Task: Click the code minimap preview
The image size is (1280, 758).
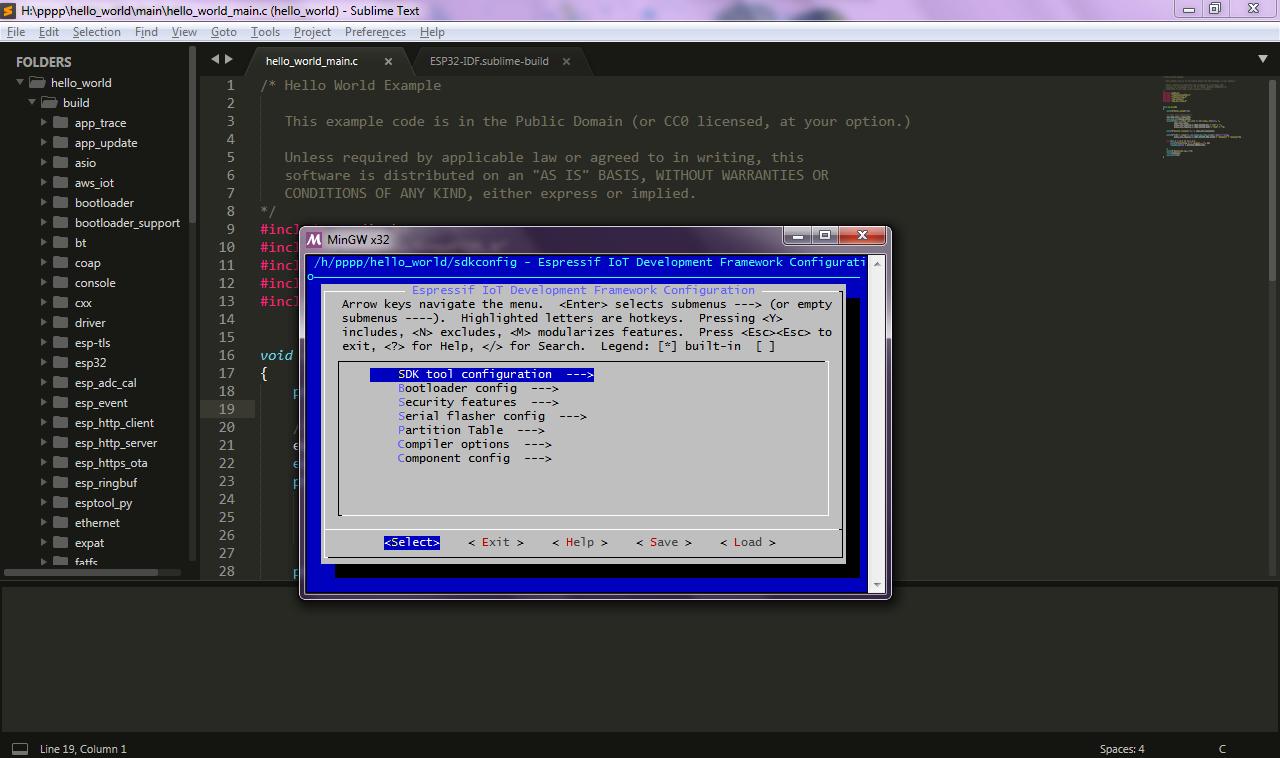Action: click(1202, 118)
